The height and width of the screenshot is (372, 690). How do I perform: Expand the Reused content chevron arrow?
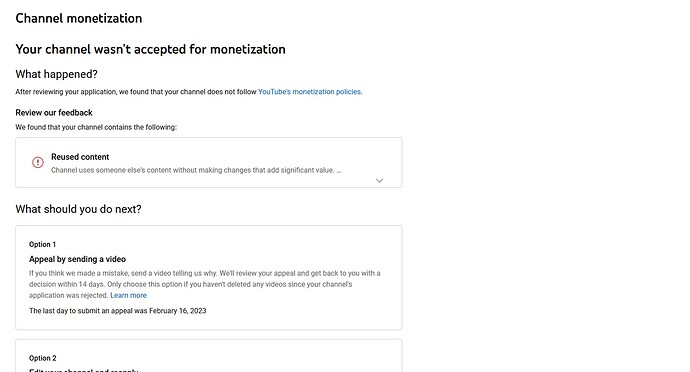(x=379, y=180)
